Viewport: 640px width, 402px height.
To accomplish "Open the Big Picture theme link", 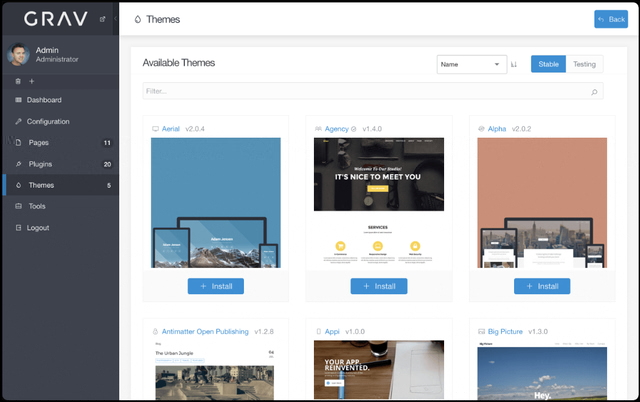I will pyautogui.click(x=505, y=331).
